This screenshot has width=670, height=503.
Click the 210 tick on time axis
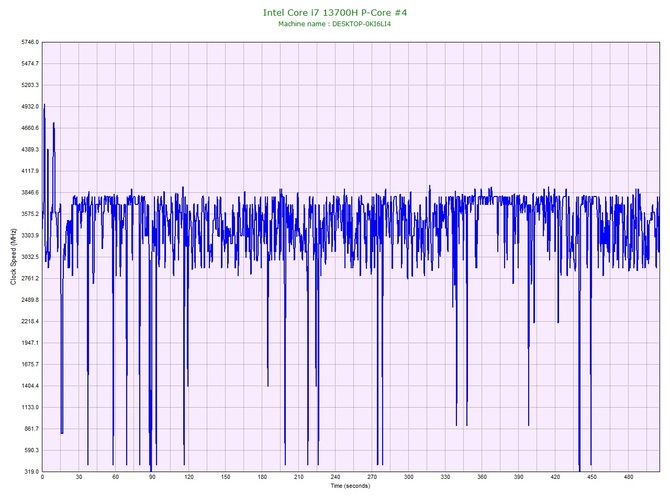click(299, 477)
